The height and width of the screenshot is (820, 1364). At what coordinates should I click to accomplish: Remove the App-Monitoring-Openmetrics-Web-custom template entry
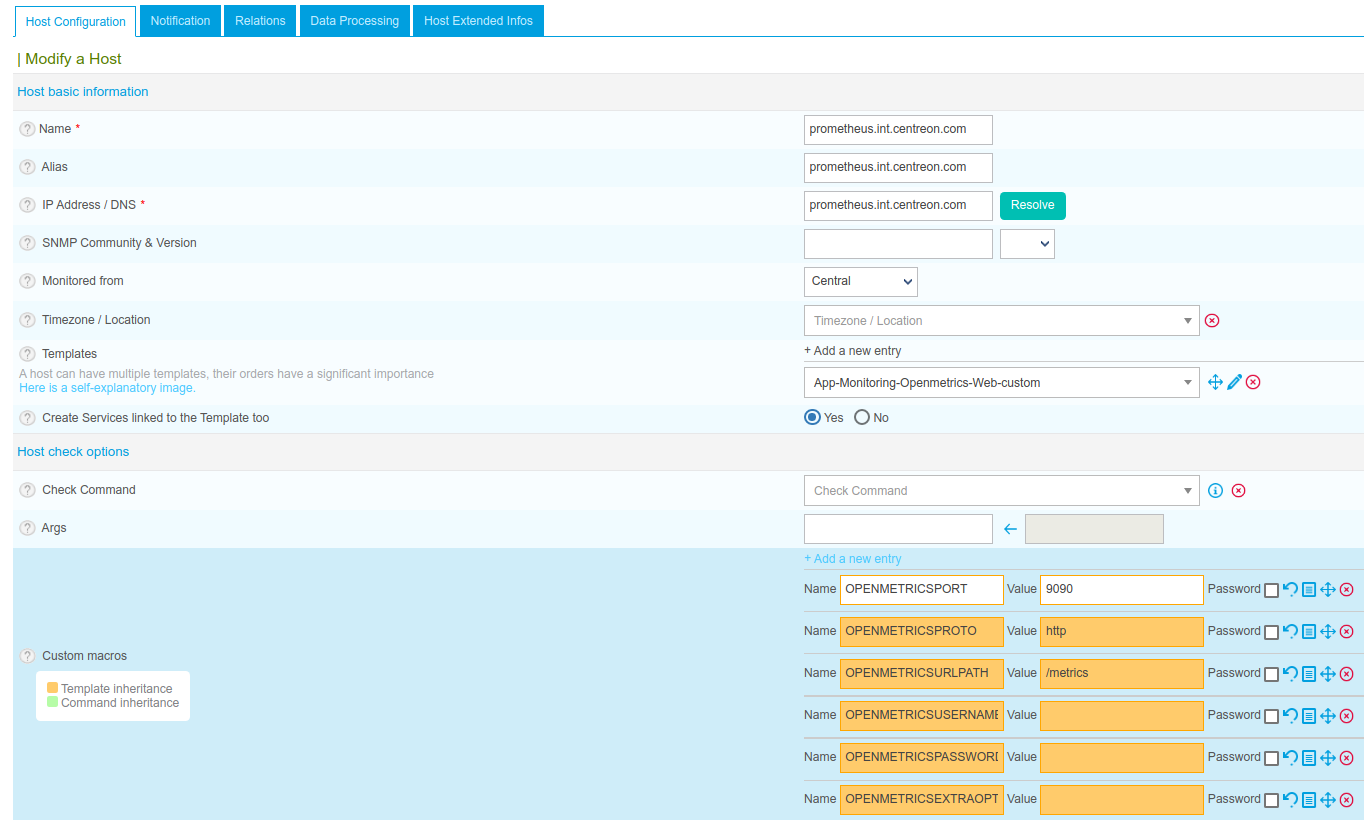[x=1253, y=382]
